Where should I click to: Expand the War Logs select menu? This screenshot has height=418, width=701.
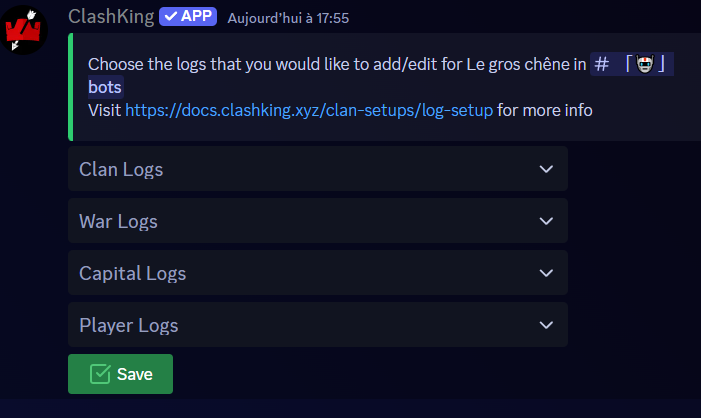[300, 221]
